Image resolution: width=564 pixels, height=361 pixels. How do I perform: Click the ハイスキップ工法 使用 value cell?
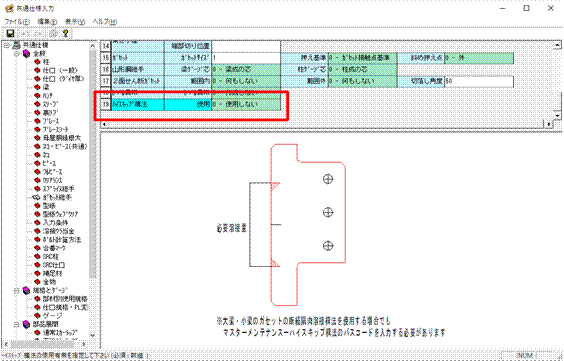pos(246,104)
